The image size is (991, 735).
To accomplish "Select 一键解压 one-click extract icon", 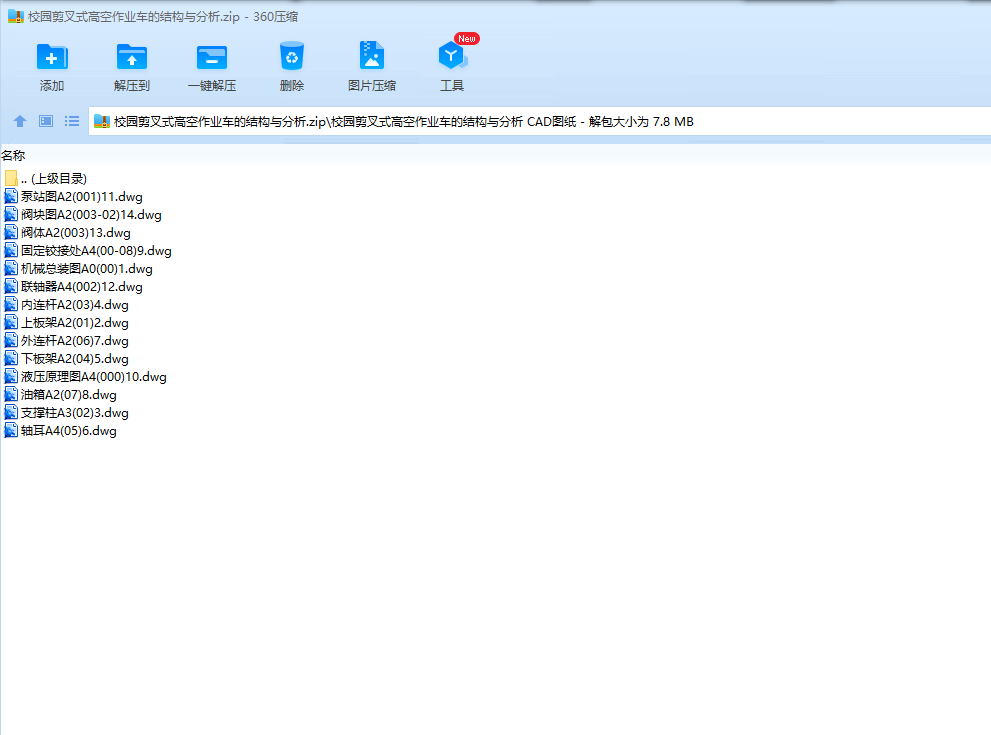I will coord(212,57).
